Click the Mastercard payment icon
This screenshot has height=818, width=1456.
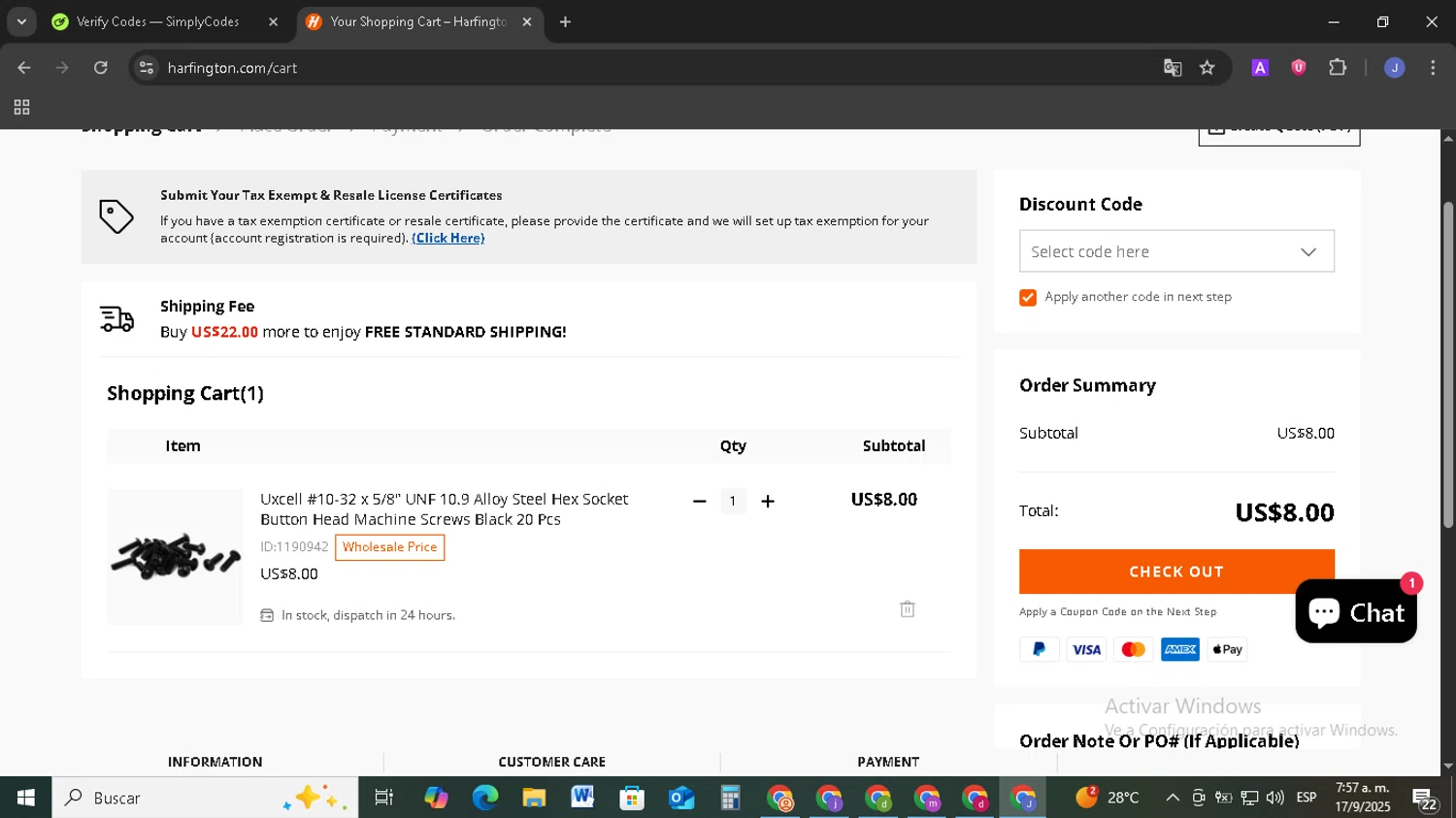[x=1133, y=650]
